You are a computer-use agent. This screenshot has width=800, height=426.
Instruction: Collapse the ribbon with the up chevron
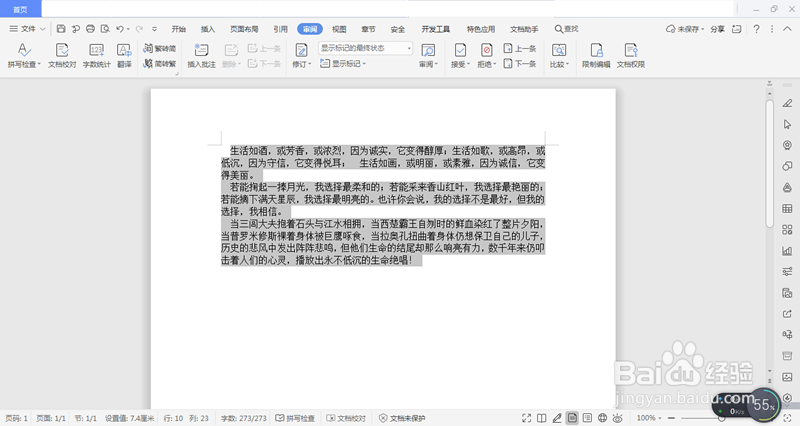787,29
